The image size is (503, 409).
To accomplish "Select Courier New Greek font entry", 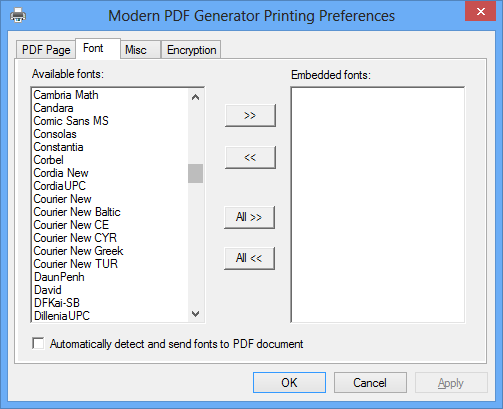I will [x=78, y=251].
